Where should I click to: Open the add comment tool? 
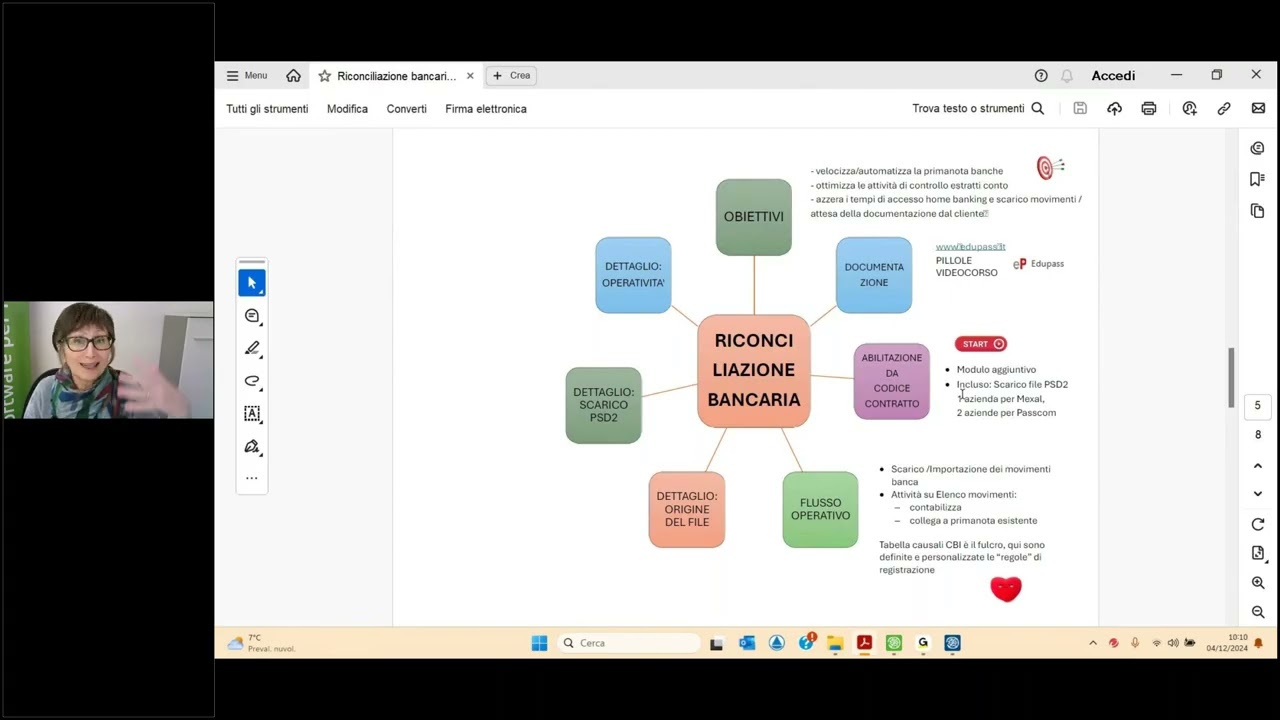pyautogui.click(x=252, y=316)
